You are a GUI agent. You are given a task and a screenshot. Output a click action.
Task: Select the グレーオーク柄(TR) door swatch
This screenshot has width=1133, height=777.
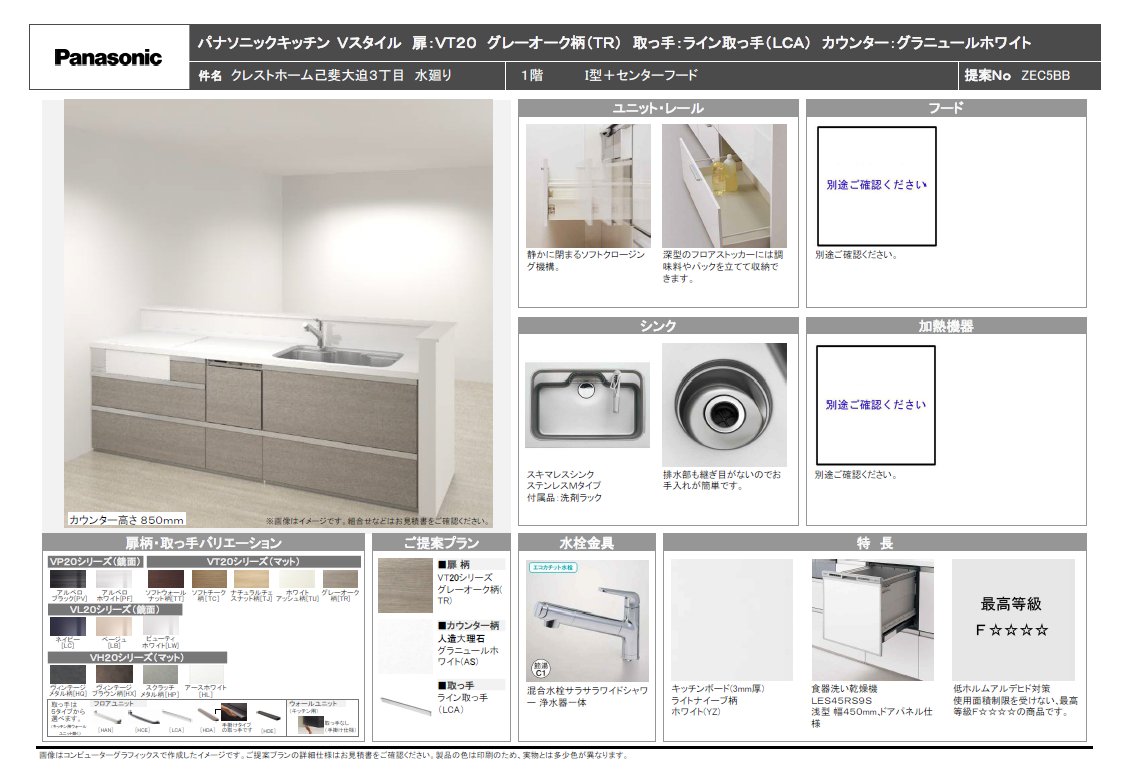point(340,580)
